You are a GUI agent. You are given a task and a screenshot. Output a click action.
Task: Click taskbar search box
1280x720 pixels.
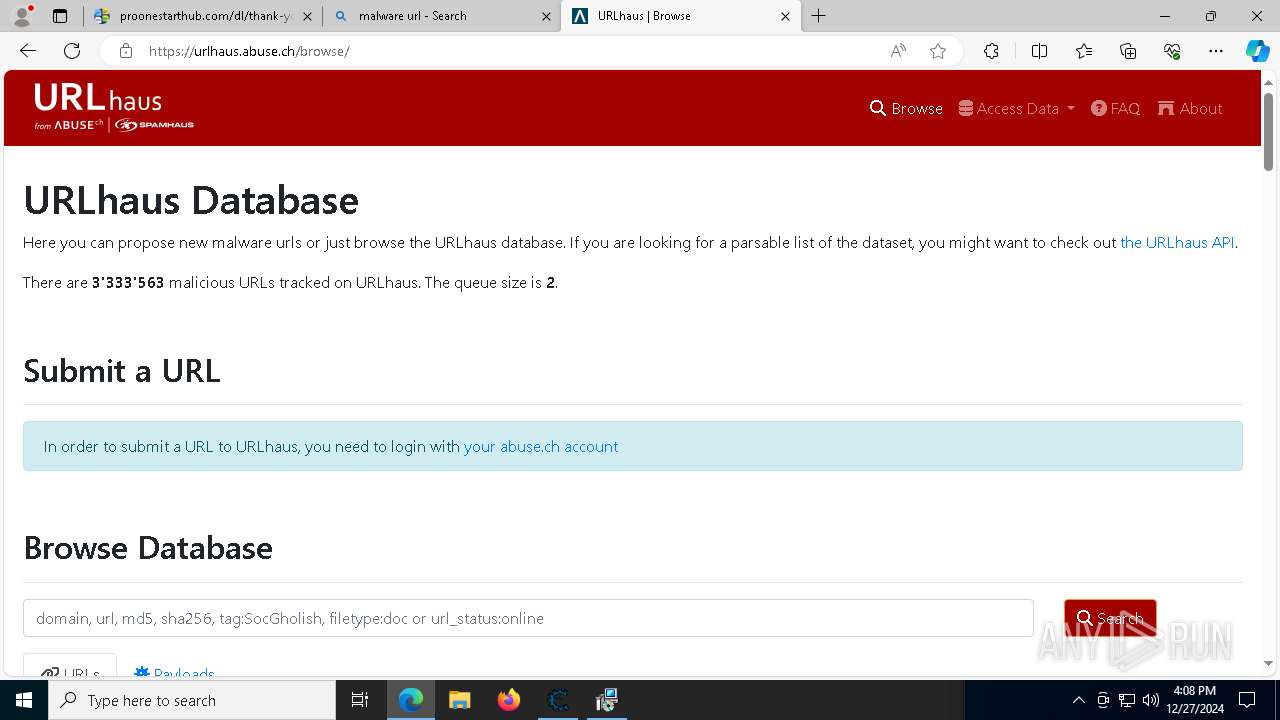[x=192, y=700]
